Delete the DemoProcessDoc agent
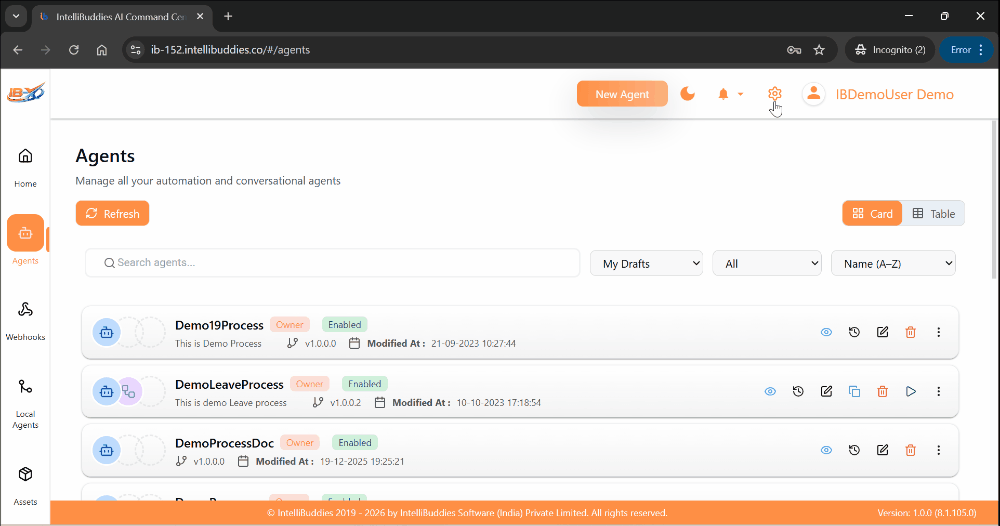This screenshot has height=526, width=1000. pos(910,450)
